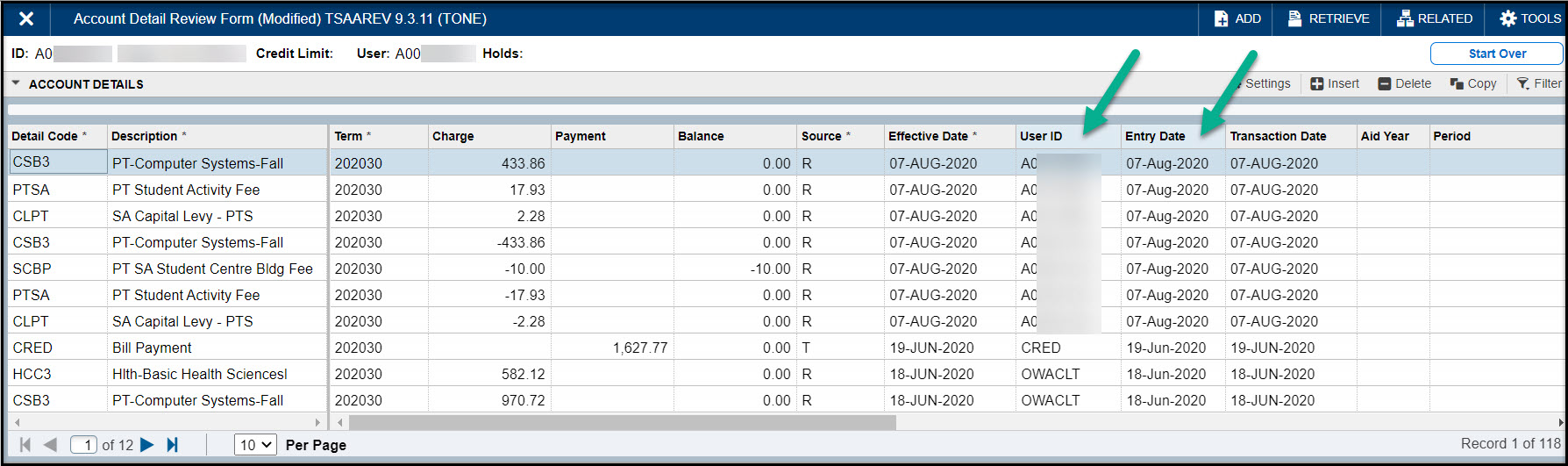Viewport: 1568px width, 466px height.
Task: Click the Retrieve document icon
Action: point(1294,18)
